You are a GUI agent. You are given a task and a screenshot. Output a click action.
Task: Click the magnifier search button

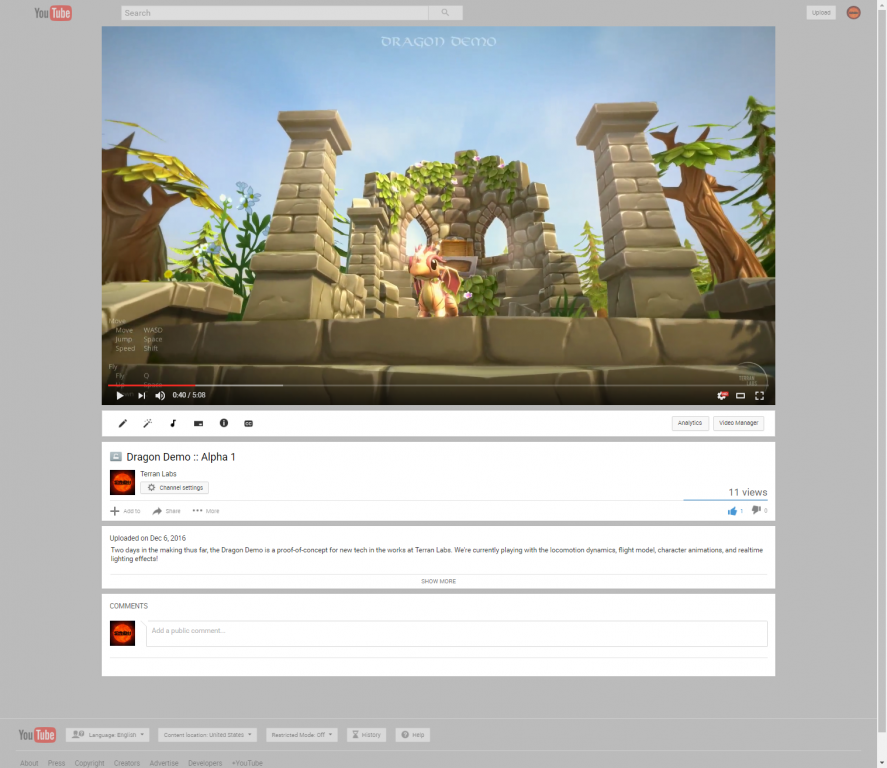pyautogui.click(x=445, y=13)
